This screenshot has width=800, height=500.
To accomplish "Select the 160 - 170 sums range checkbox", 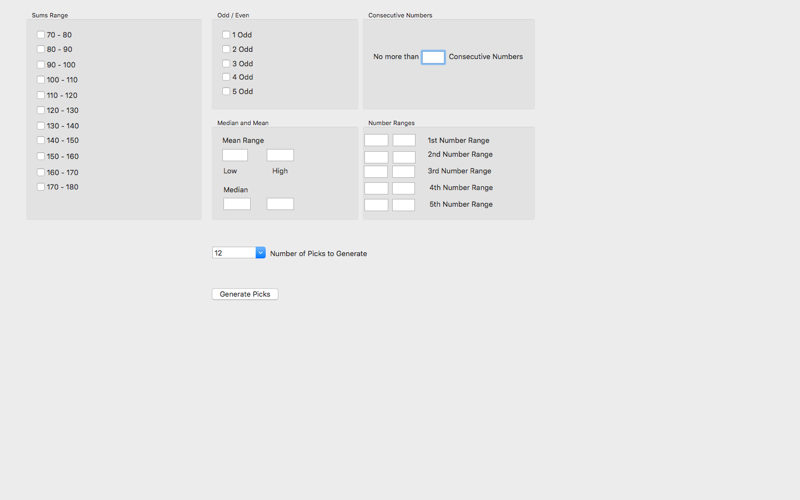I will pyautogui.click(x=41, y=172).
